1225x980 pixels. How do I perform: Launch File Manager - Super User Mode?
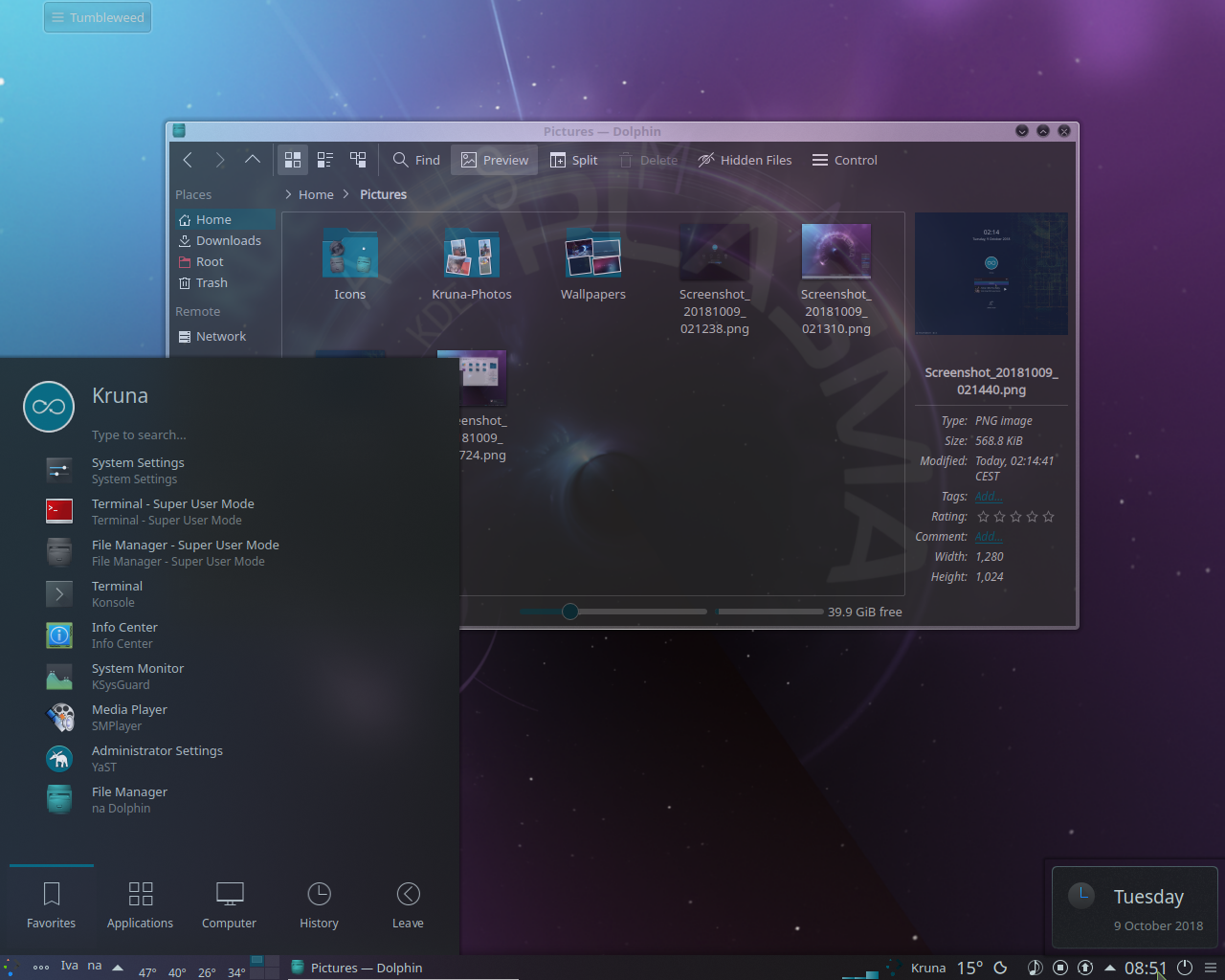[x=230, y=552]
